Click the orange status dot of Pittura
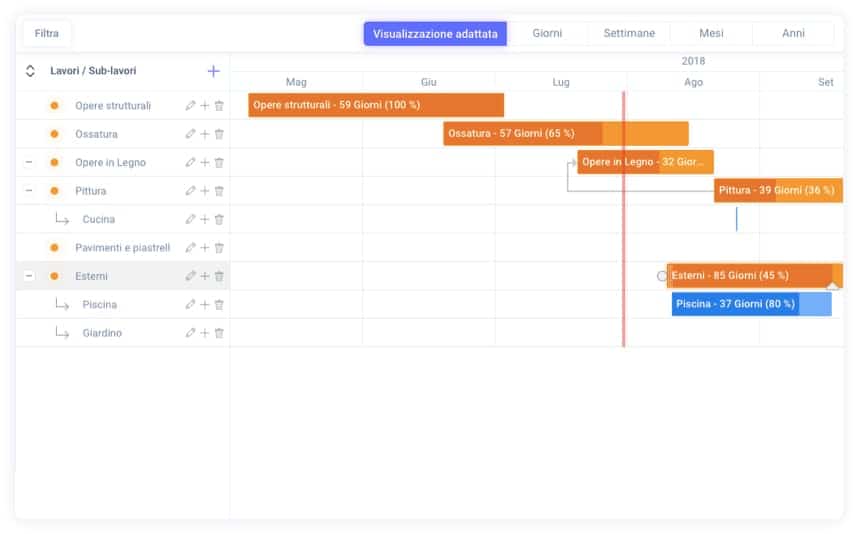This screenshot has height=534, width=858. (x=54, y=191)
